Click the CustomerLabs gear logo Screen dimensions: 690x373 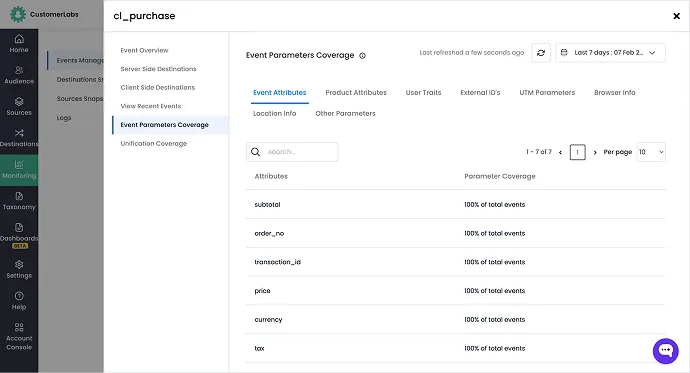18,15
